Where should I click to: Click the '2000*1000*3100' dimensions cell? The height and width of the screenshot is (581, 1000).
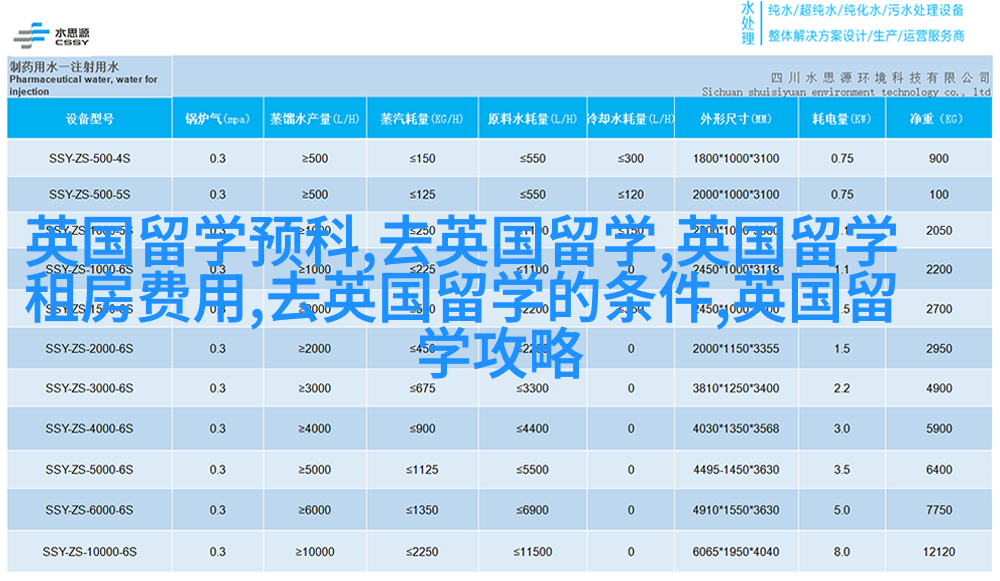coord(736,195)
